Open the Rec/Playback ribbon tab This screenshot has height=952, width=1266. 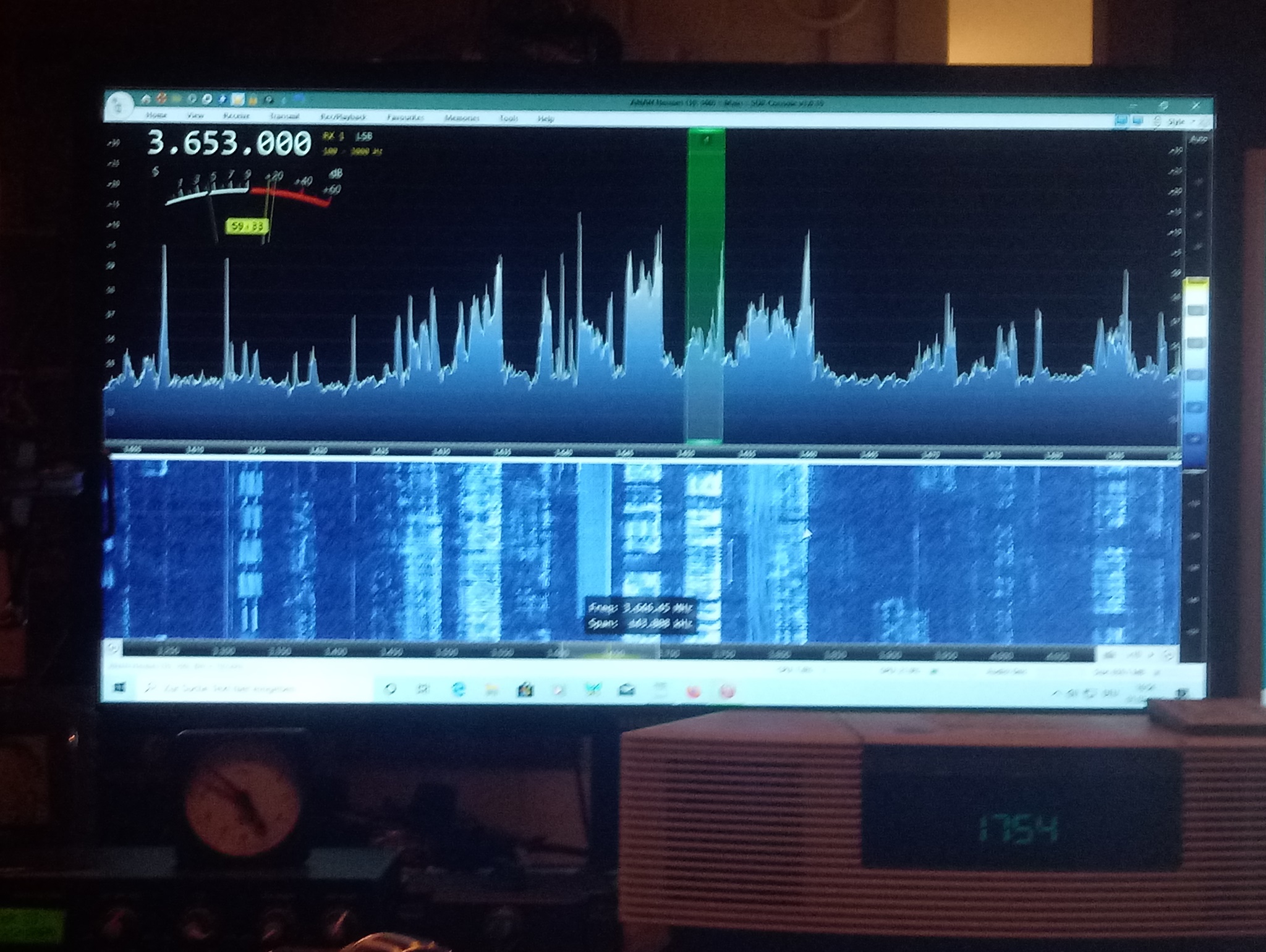click(343, 117)
